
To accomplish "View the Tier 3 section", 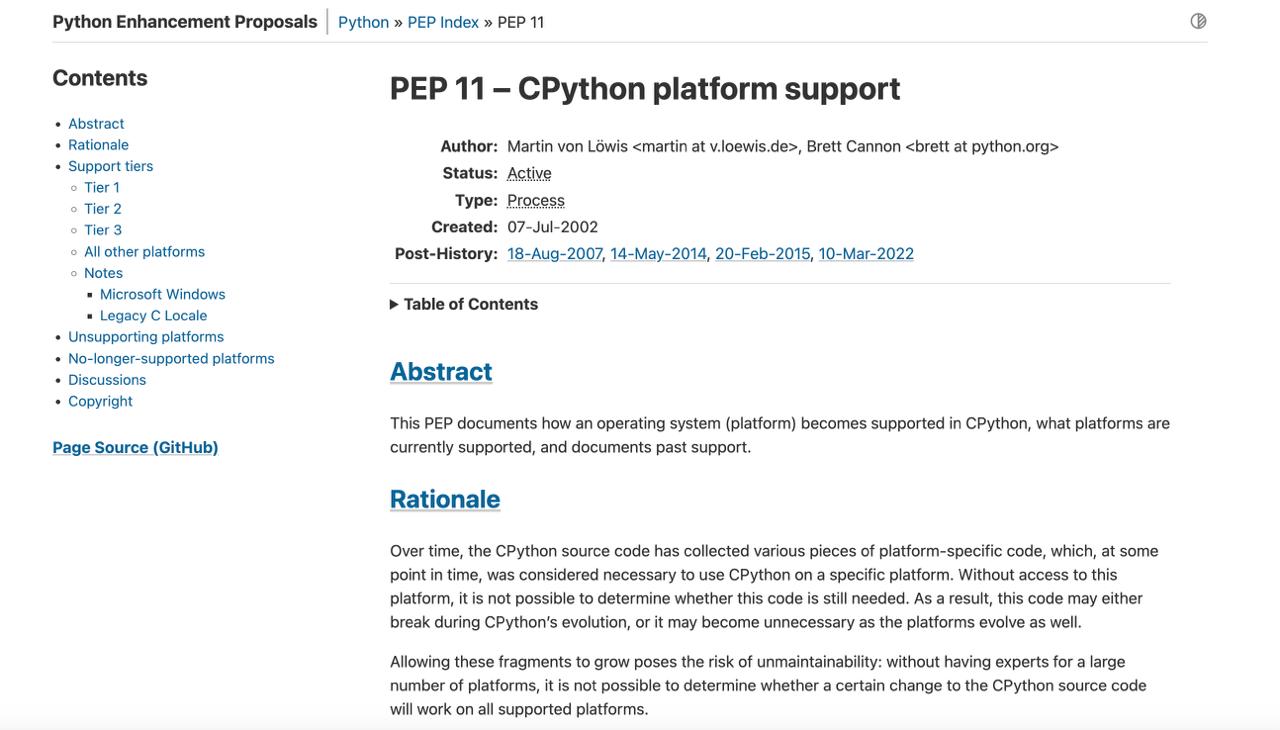I will tap(102, 229).
